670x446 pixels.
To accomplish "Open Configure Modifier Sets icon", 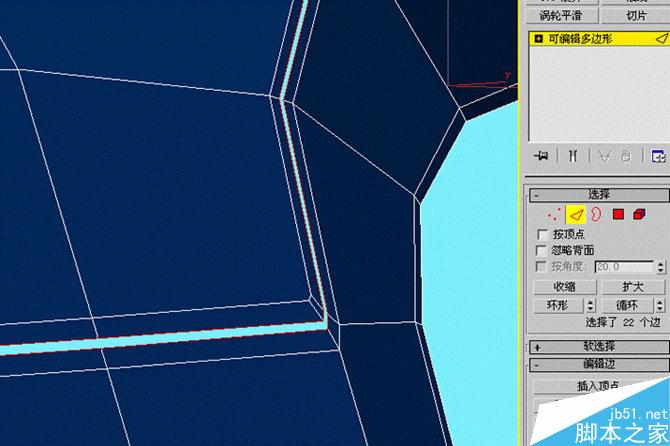I will click(658, 156).
